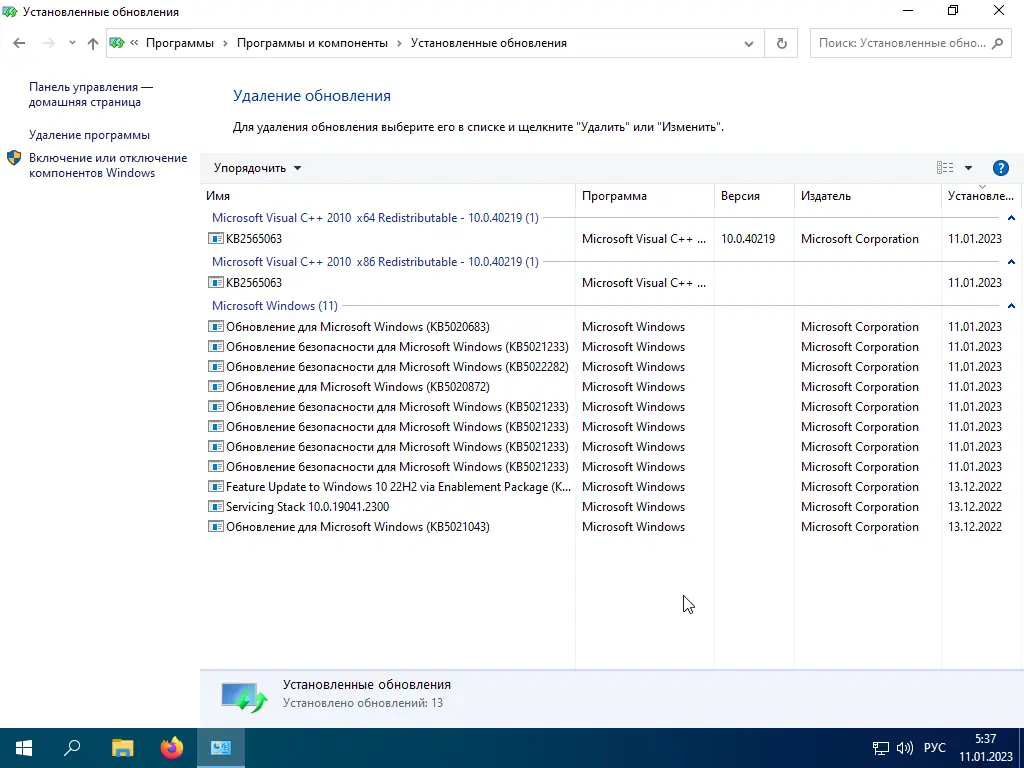
Task: Click Программы breadcrumb in address bar
Action: click(180, 43)
